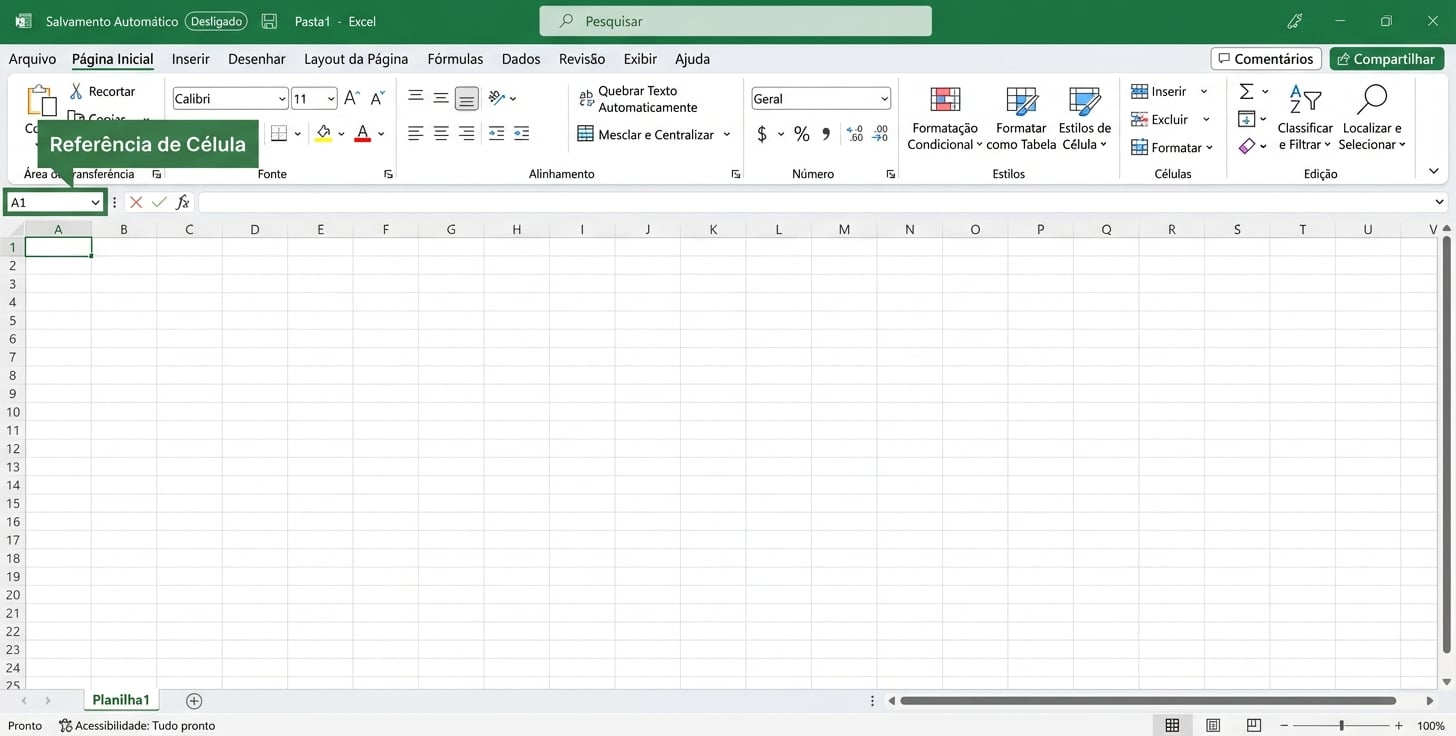Increase decimal places

click(x=855, y=133)
